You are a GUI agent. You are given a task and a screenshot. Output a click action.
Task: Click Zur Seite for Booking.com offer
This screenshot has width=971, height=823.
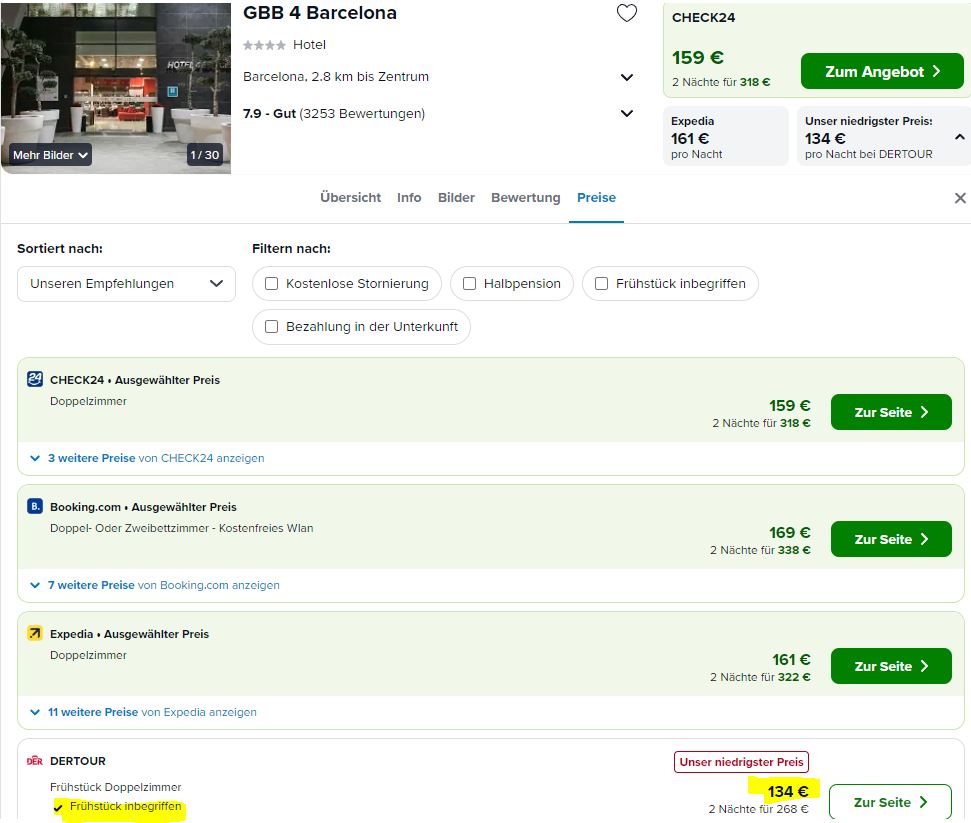pos(891,539)
